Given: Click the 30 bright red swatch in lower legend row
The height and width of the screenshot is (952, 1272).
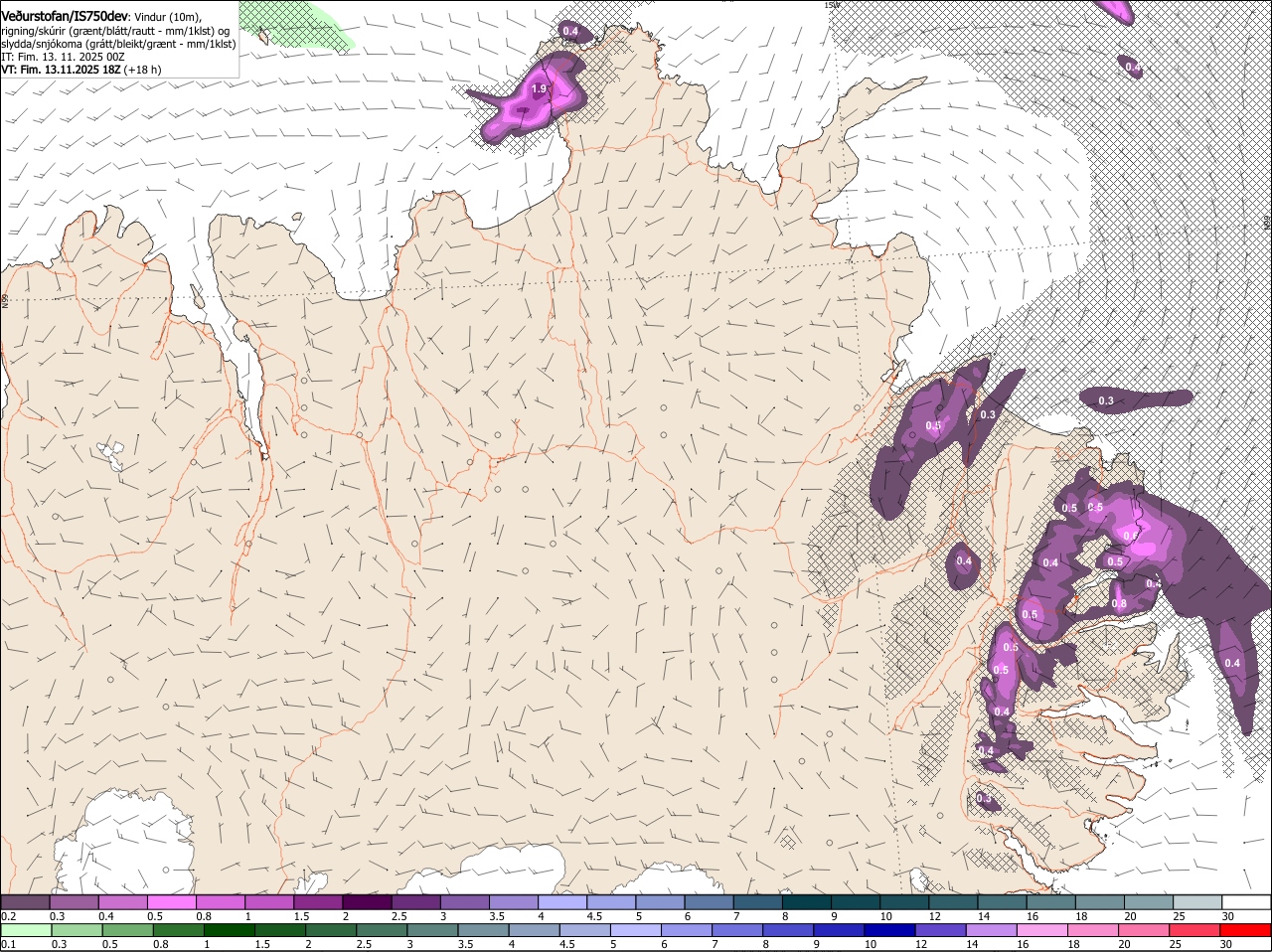Looking at the screenshot, I should 1246,930.
